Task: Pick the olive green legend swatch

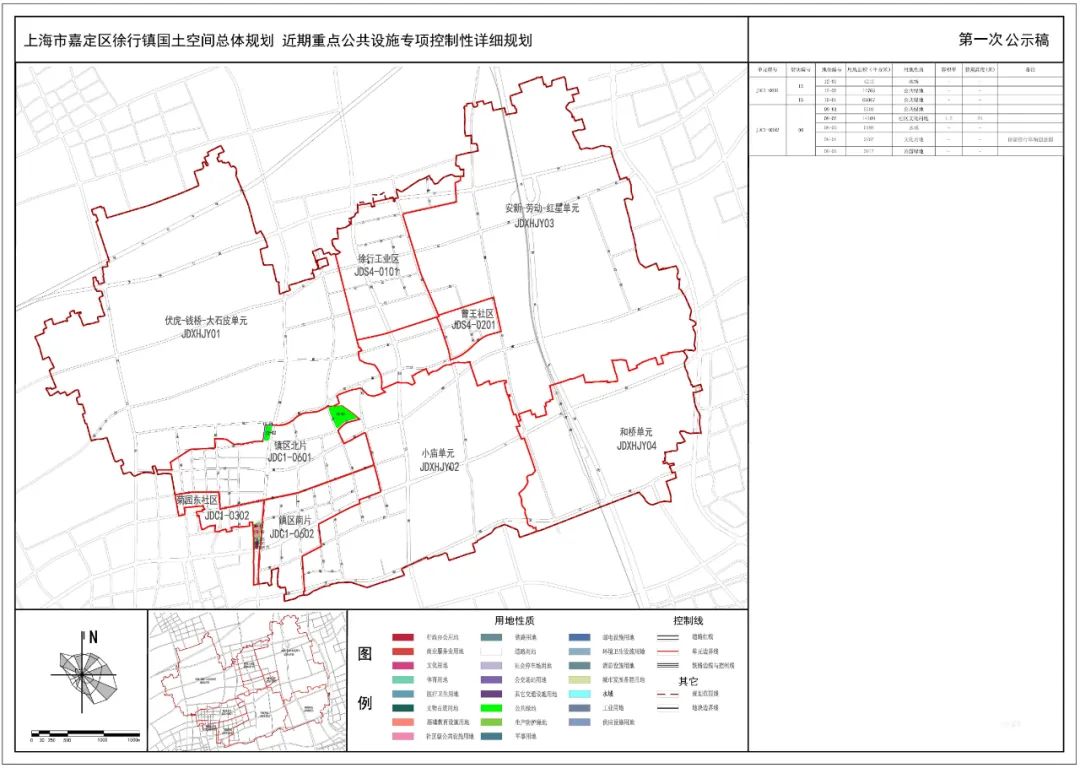Action: click(x=491, y=723)
